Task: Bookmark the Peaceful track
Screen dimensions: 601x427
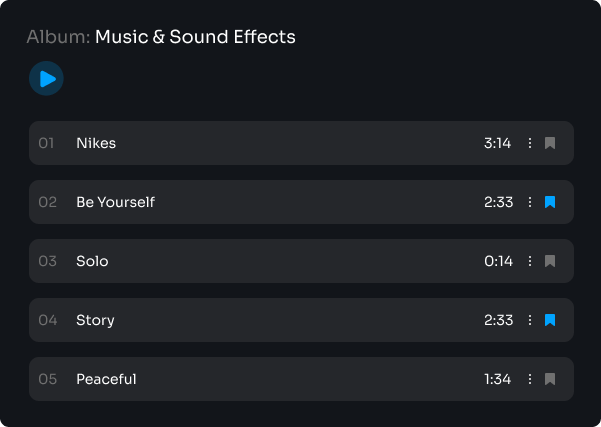Action: click(550, 379)
